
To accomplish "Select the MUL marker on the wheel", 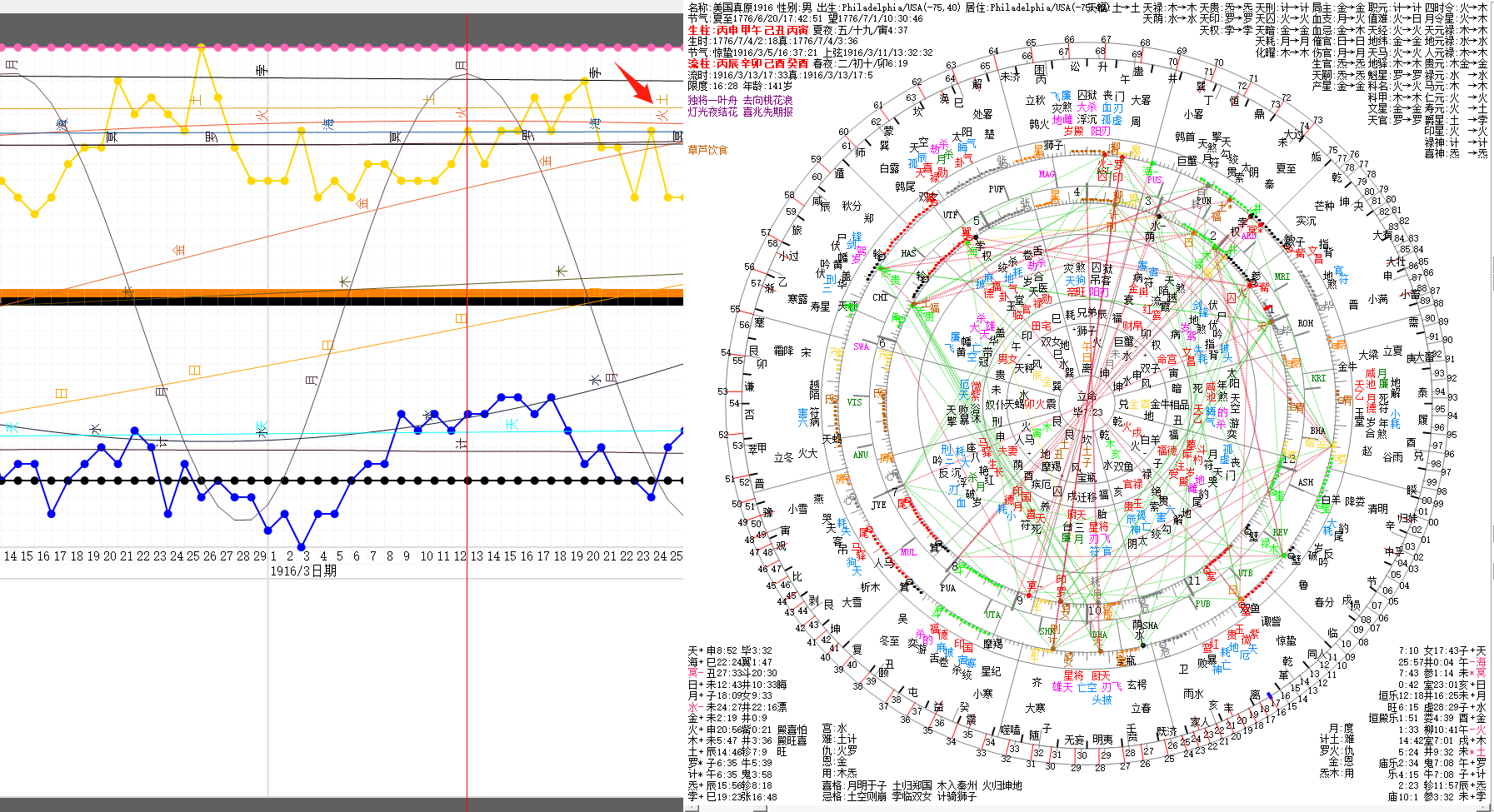I will click(x=908, y=552).
